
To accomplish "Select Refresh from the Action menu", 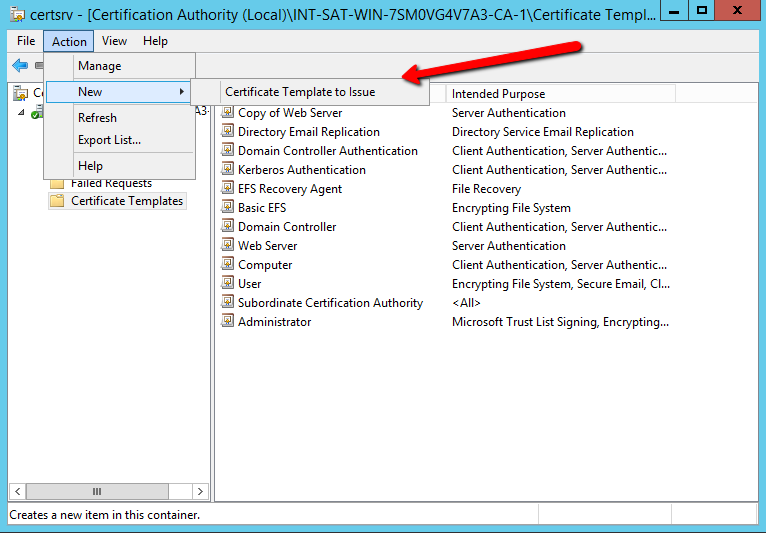I will pos(97,118).
